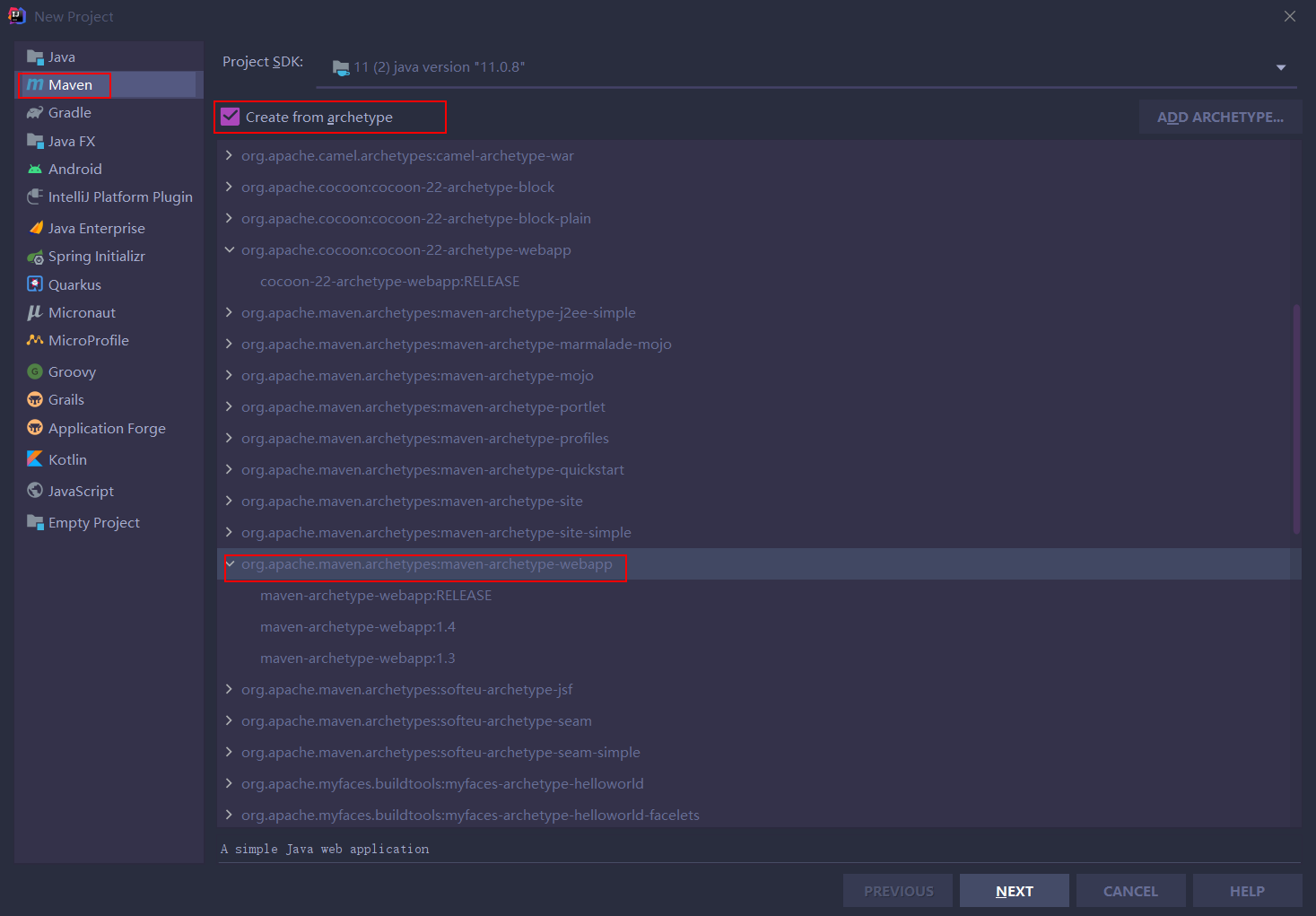Select the Quarkus icon
The height and width of the screenshot is (916, 1316).
[35, 284]
